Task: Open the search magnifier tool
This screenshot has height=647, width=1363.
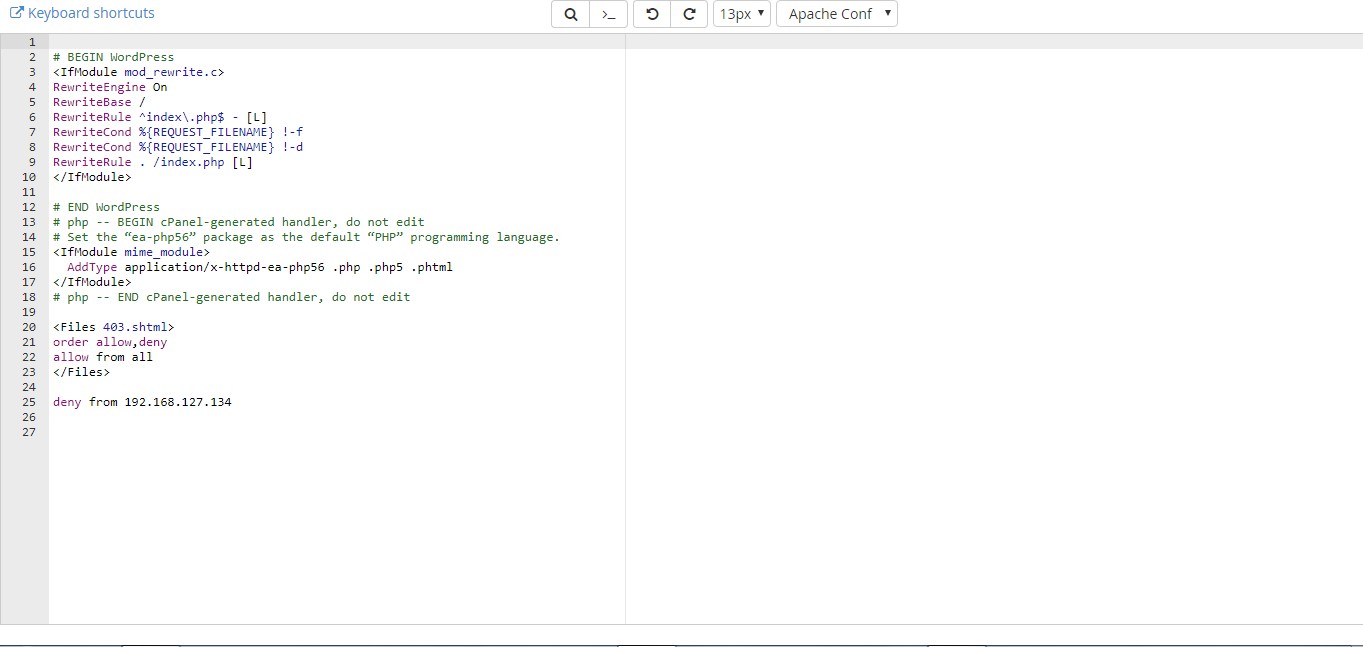Action: 570,14
